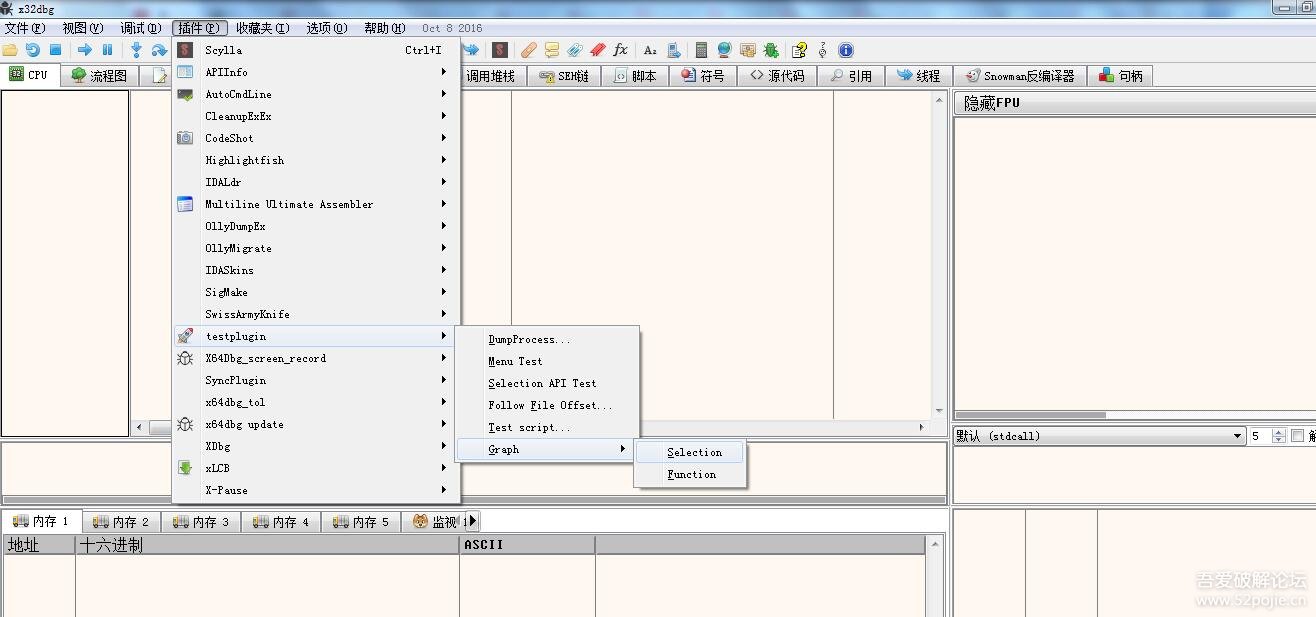Open the xLCB plugin submenu
The width and height of the screenshot is (1316, 617).
click(316, 468)
